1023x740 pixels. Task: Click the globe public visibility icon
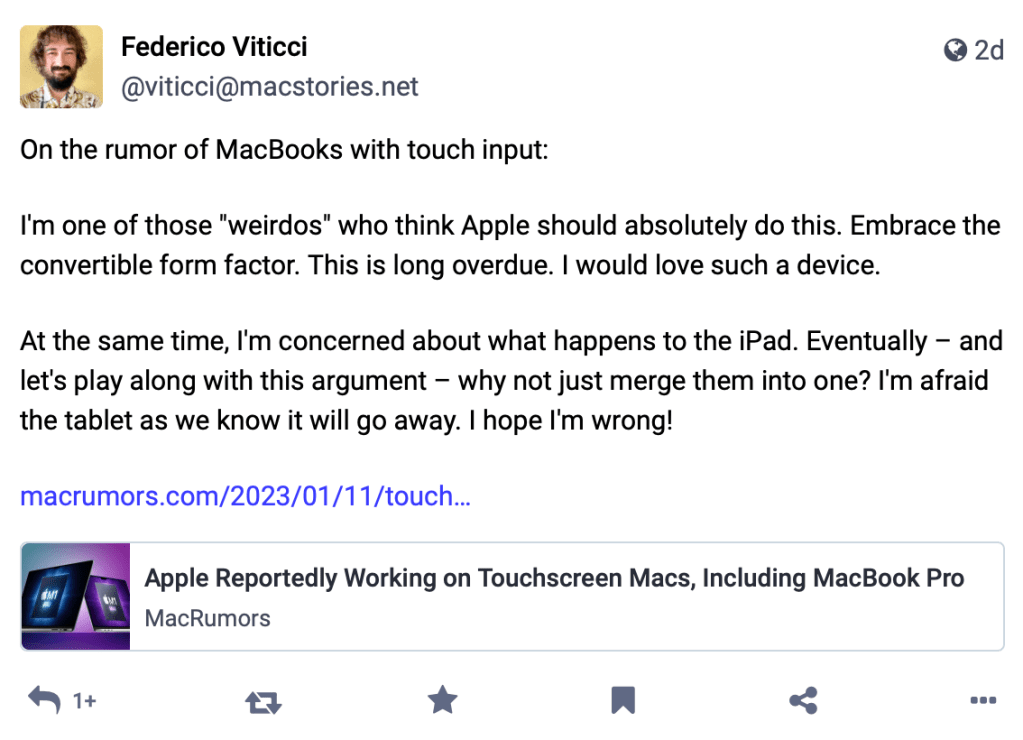(x=955, y=49)
